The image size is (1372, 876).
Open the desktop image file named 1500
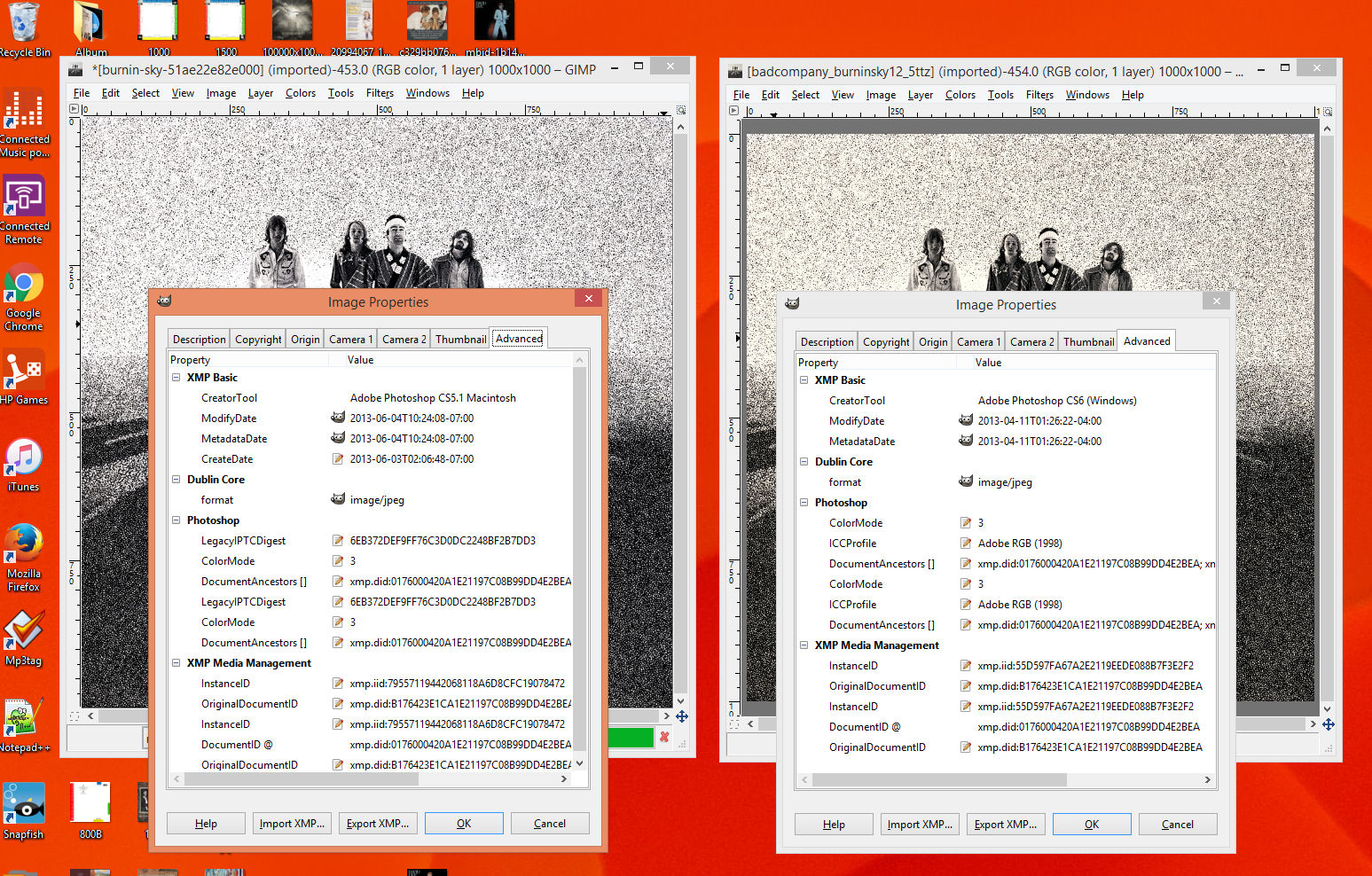click(x=225, y=27)
